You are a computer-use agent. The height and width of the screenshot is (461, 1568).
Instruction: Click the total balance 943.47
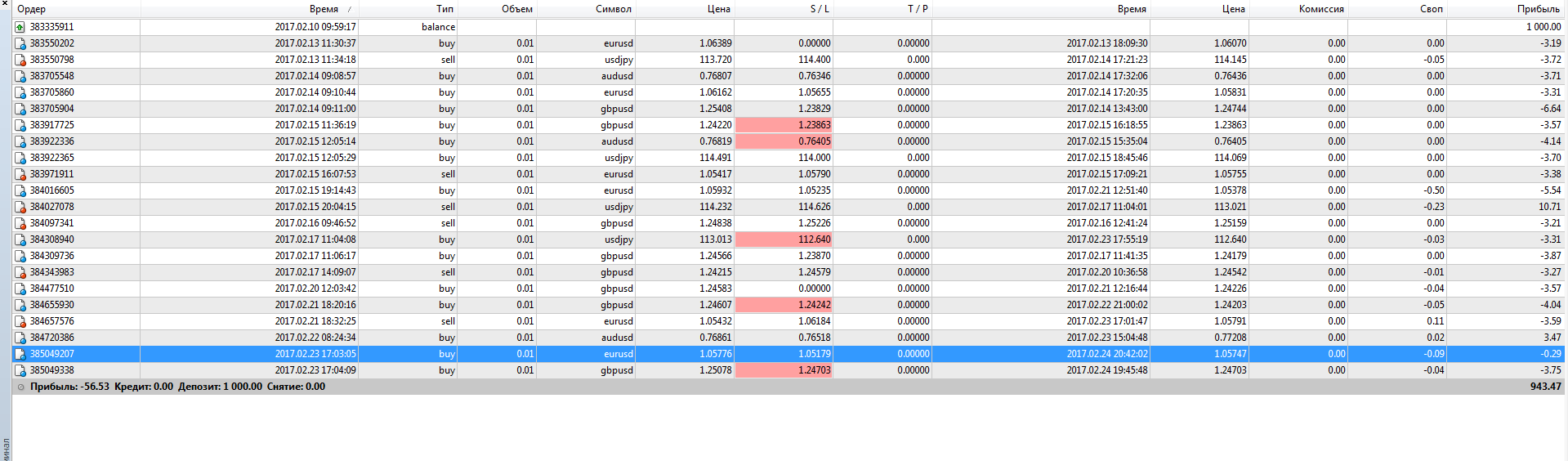[x=1545, y=387]
